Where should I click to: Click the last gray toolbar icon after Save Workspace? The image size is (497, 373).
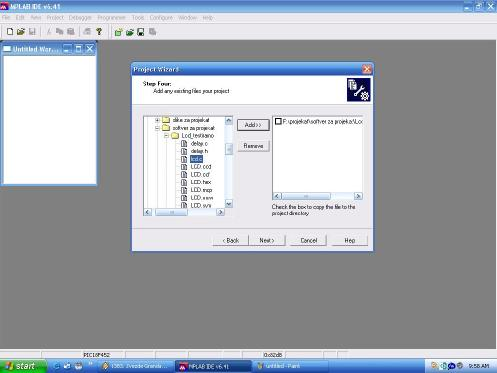pyautogui.click(x=153, y=32)
